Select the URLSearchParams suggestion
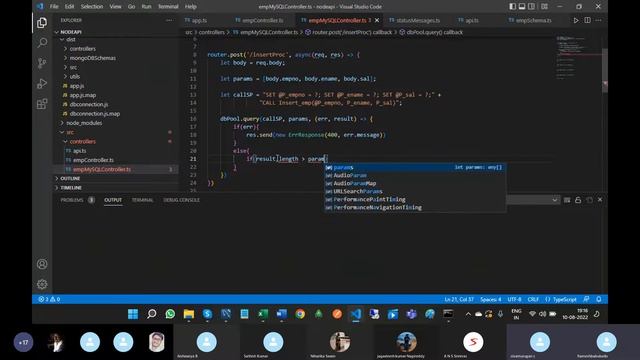This screenshot has width=640, height=360. (415, 191)
